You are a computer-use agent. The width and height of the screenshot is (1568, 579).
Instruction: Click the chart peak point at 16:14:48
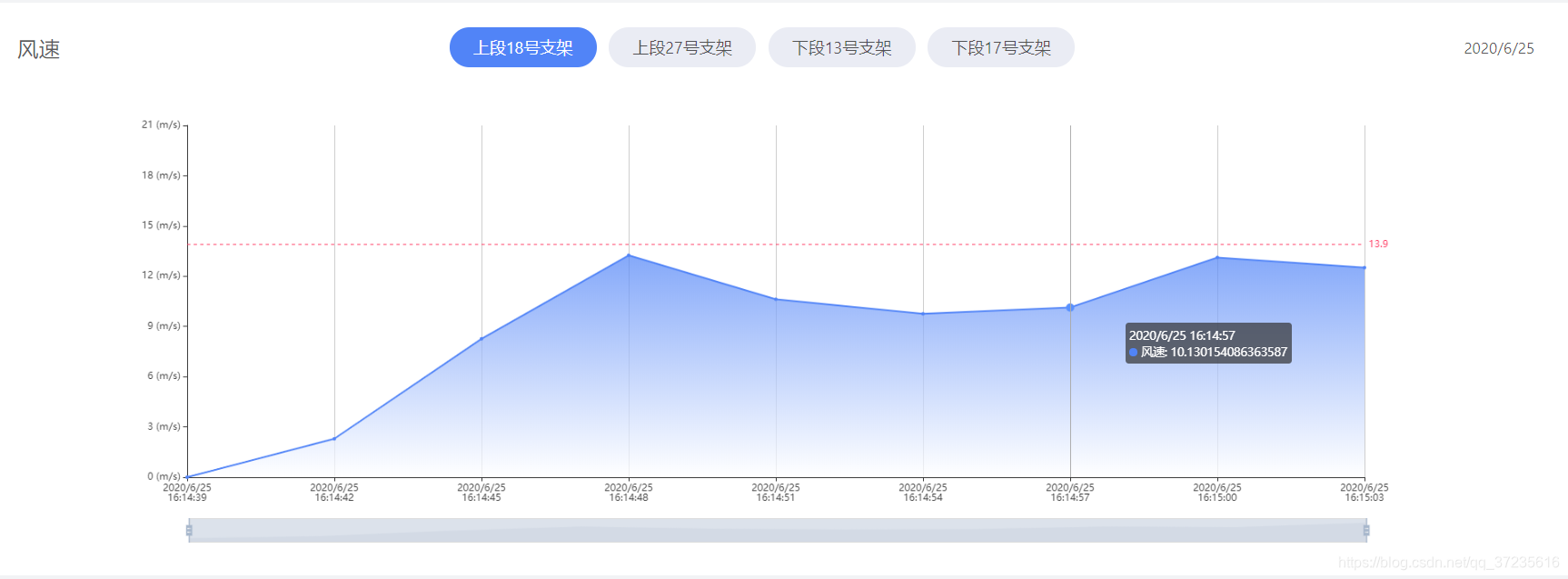pos(629,255)
